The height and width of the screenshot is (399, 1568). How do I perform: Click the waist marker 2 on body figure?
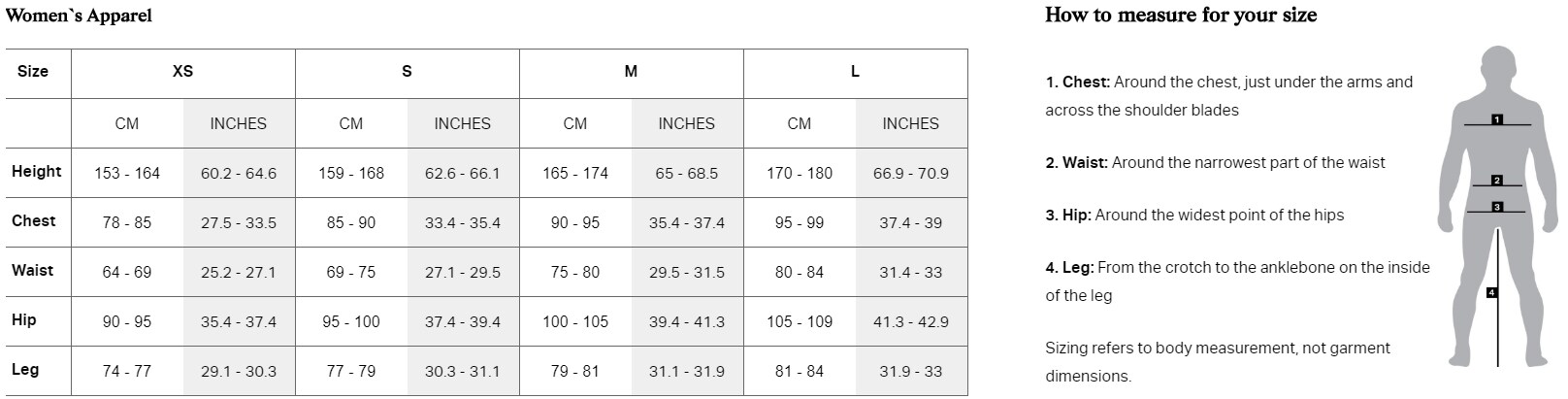pyautogui.click(x=1496, y=181)
